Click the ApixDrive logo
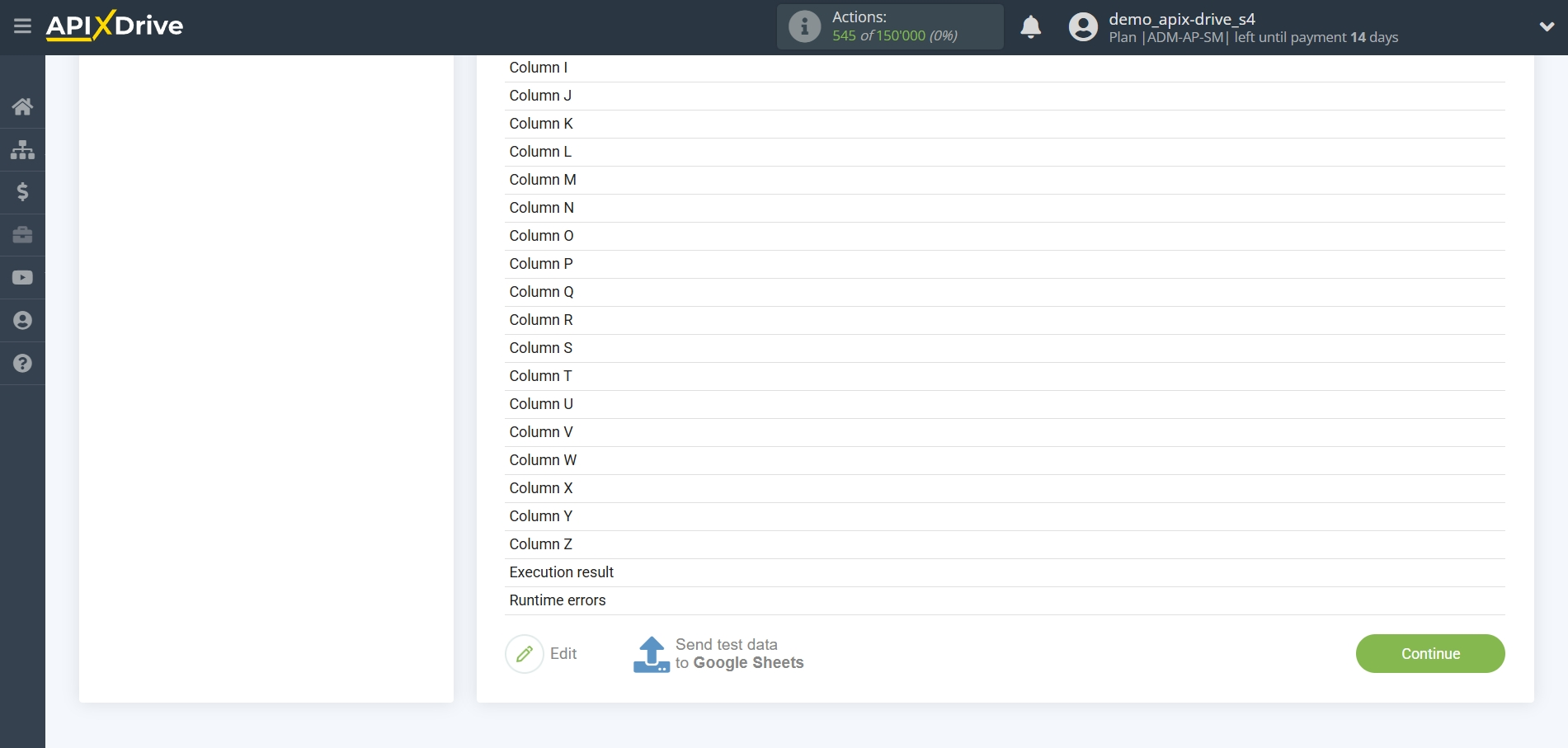 coord(114,26)
